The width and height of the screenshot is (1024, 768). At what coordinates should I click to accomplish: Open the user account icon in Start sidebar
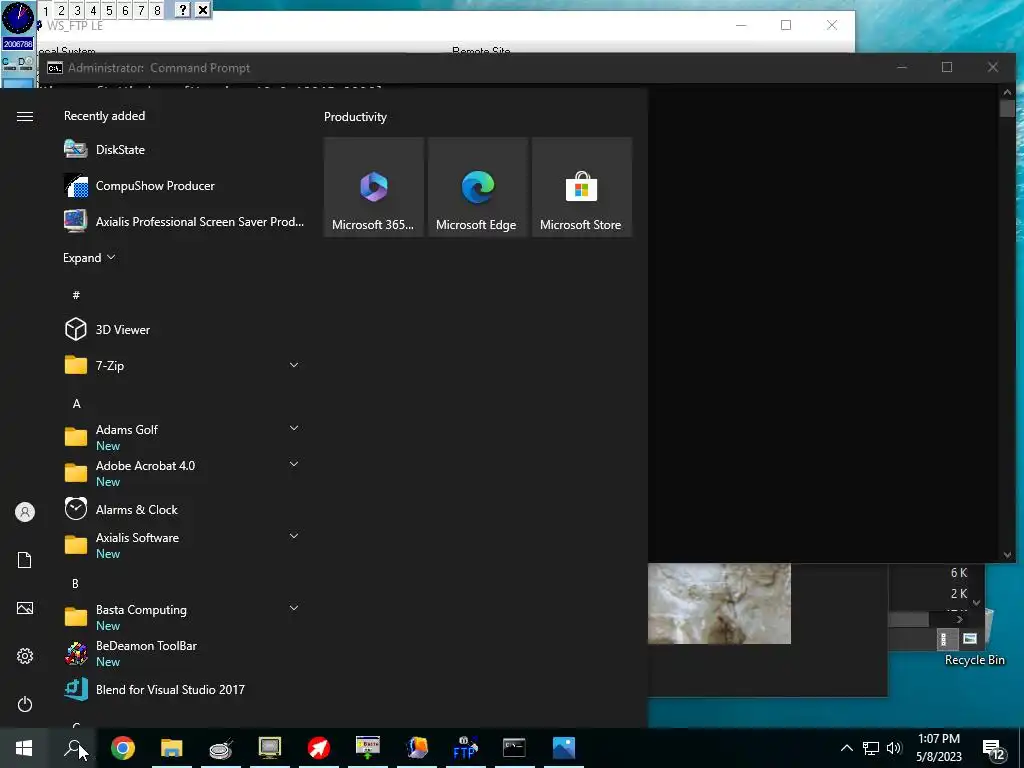tap(25, 512)
